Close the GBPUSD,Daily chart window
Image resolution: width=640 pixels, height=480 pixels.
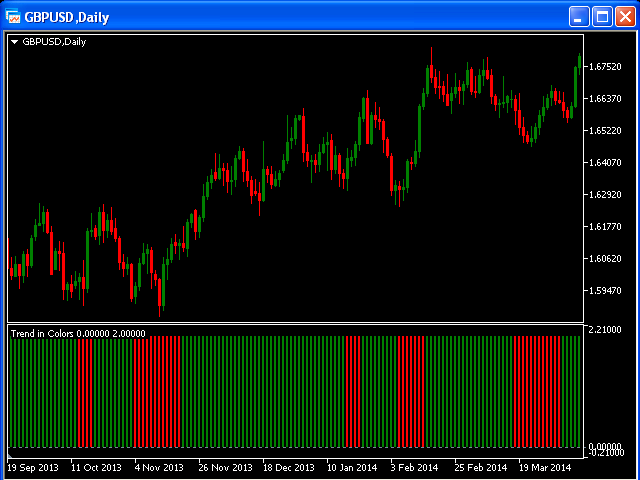pos(625,17)
